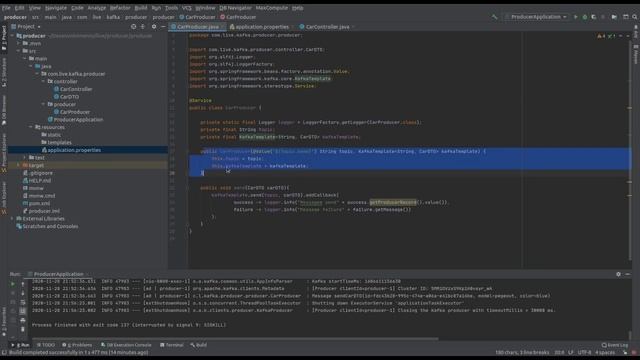Select application.properties in project tree

[x=74, y=150]
